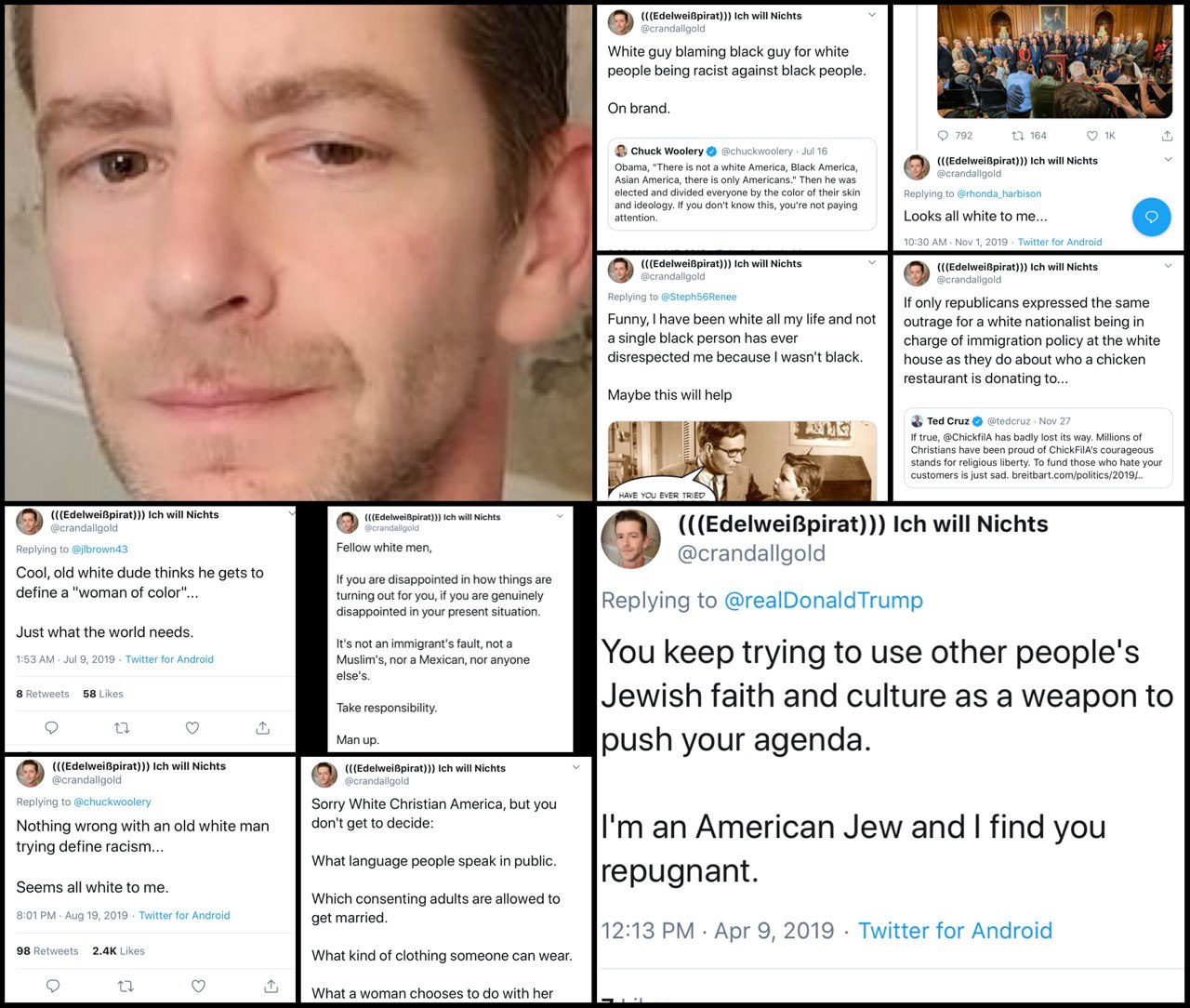
Task: Click reply icon under Jul 9 tweet
Action: [51, 728]
